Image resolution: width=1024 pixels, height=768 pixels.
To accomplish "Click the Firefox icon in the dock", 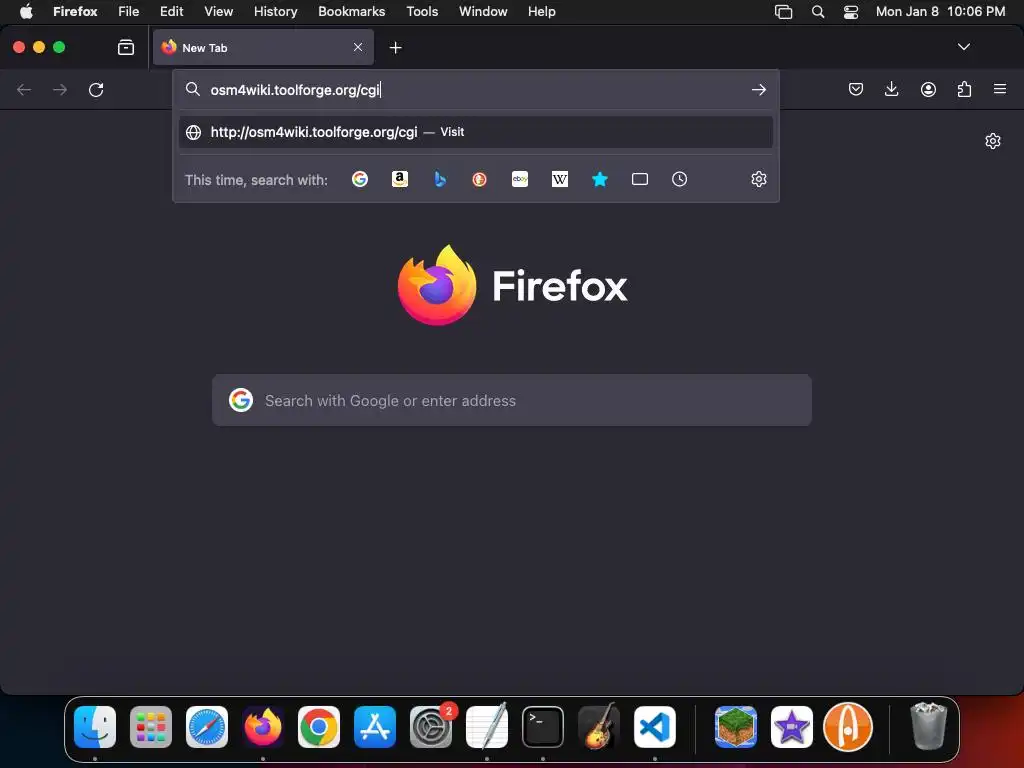I will pyautogui.click(x=263, y=727).
